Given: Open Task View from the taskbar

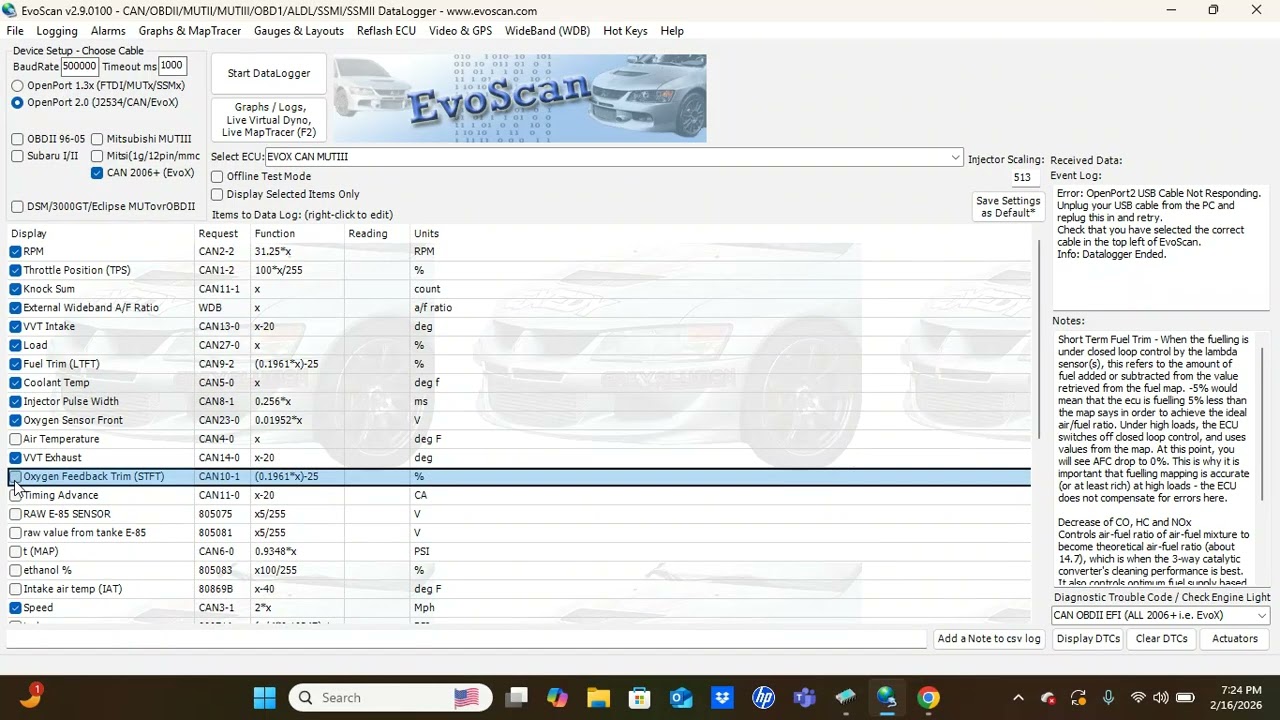Looking at the screenshot, I should 516,697.
